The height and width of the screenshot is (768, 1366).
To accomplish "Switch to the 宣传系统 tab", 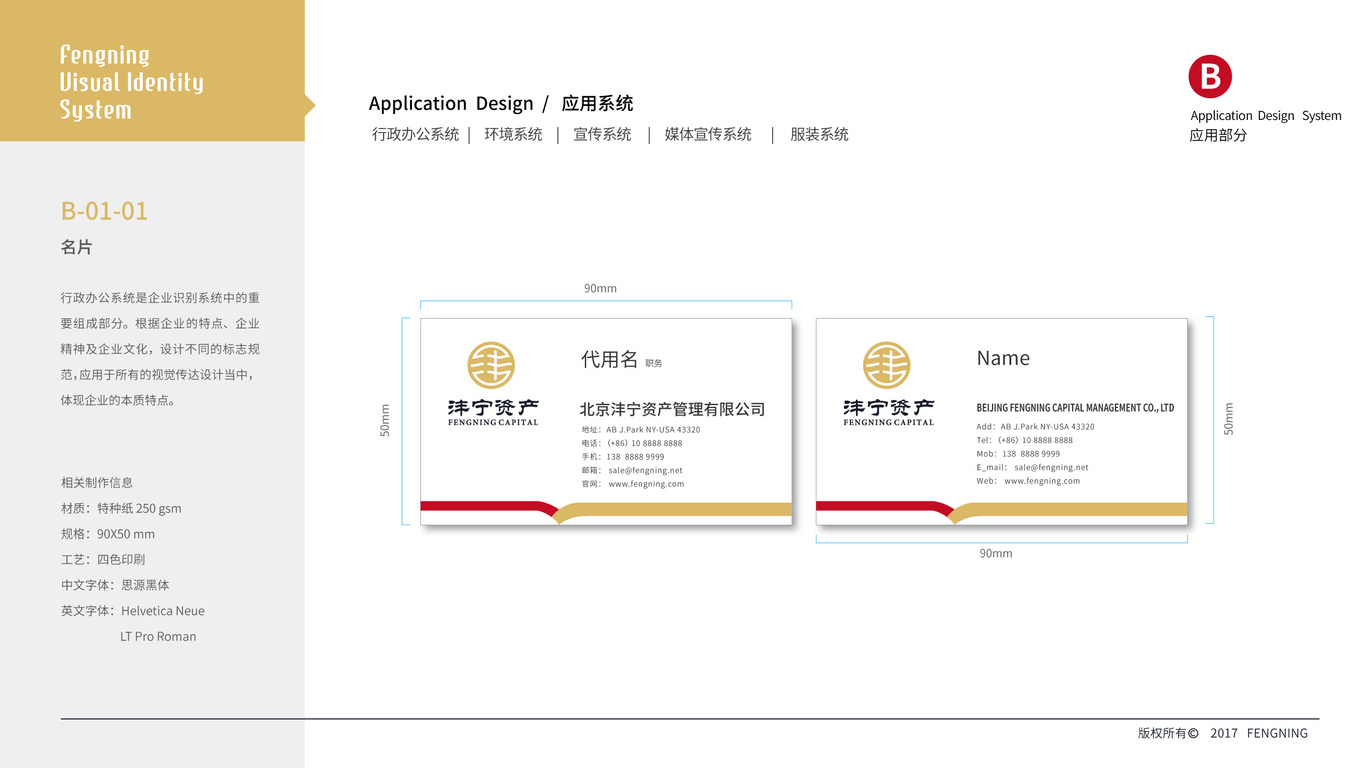I will pyautogui.click(x=602, y=134).
